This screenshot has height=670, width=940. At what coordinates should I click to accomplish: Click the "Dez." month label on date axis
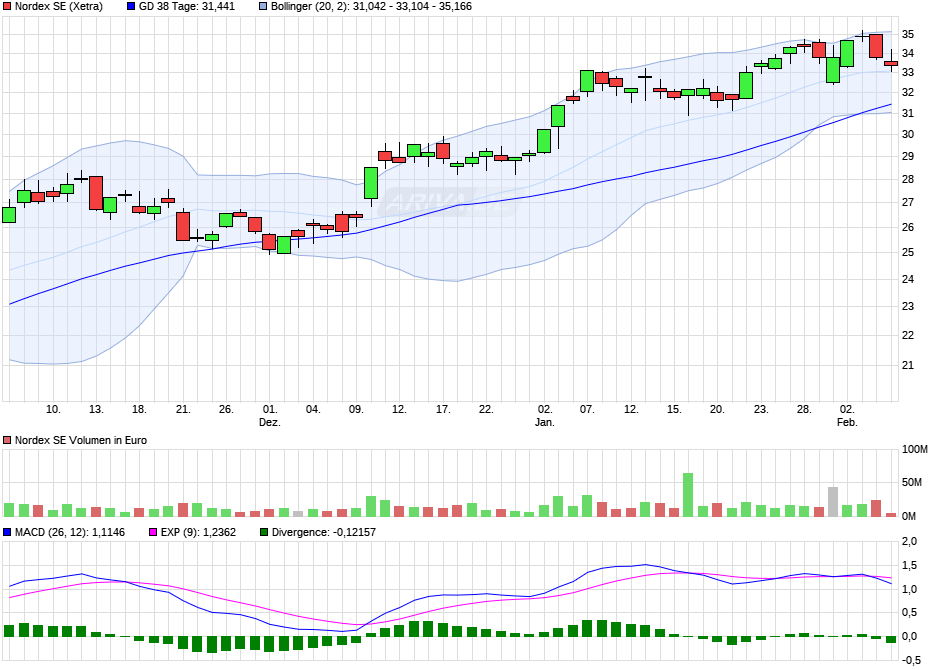pyautogui.click(x=270, y=422)
